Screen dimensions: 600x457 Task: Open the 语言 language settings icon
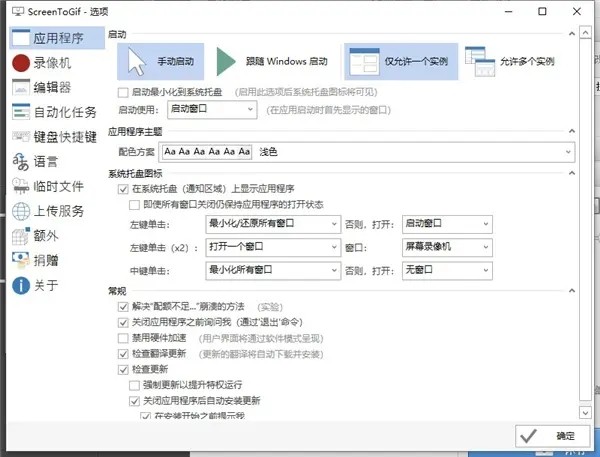click(19, 161)
